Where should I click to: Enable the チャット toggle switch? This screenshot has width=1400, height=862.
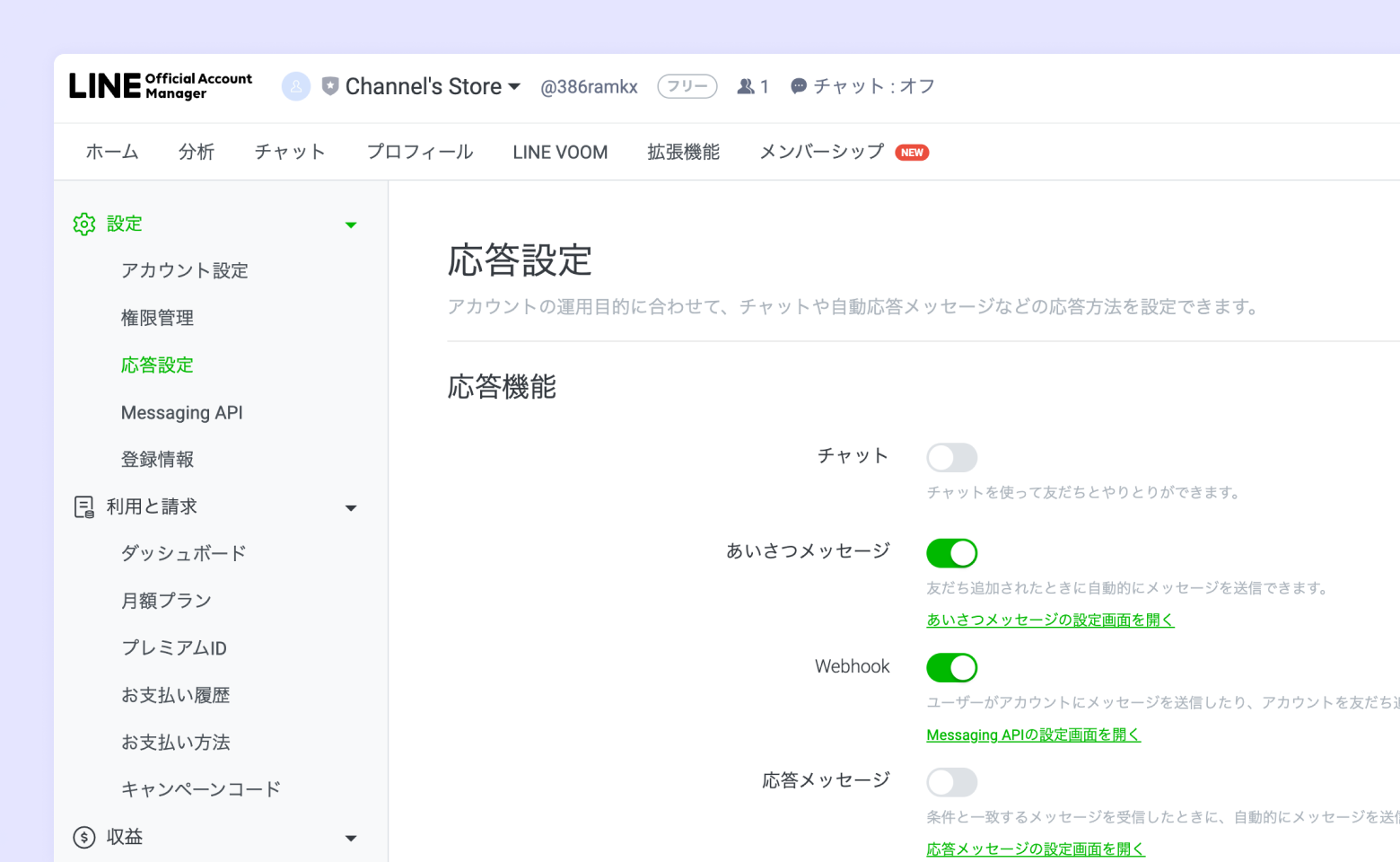(x=952, y=458)
